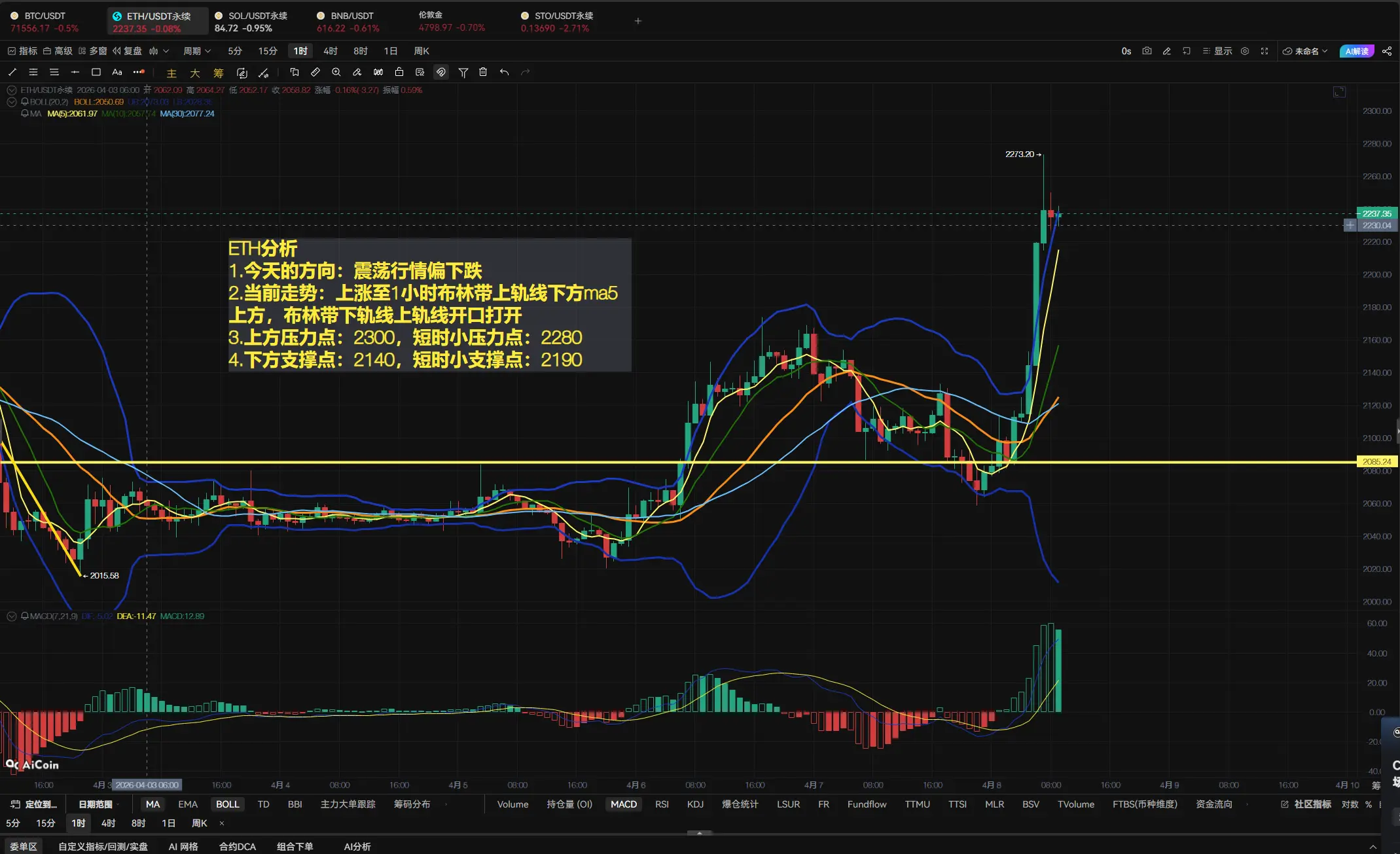This screenshot has width=1400, height=854.
Task: Click the undo arrow in drawing toolbar
Action: [x=504, y=72]
